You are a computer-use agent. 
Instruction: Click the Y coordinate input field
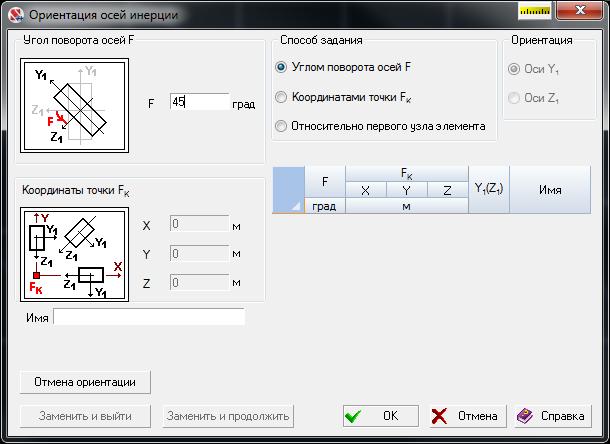pyautogui.click(x=200, y=253)
